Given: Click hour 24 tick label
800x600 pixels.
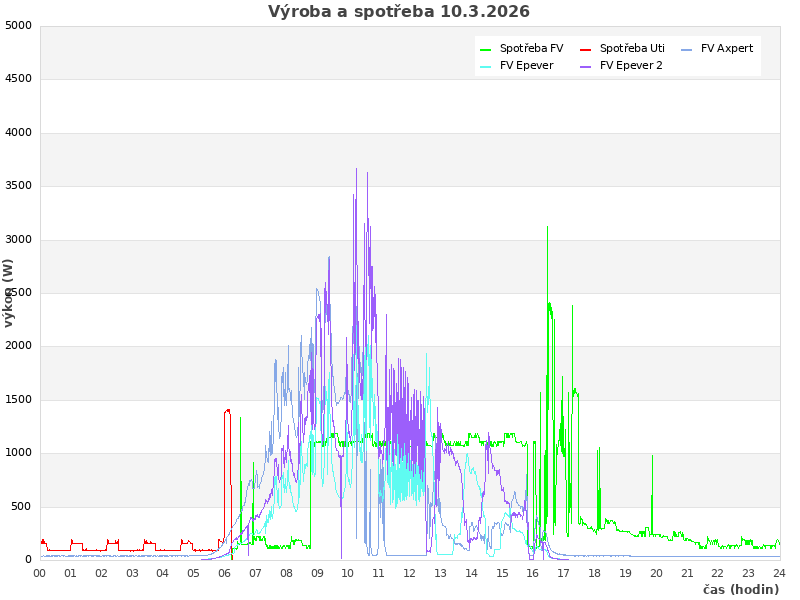Looking at the screenshot, I should click(x=779, y=573).
